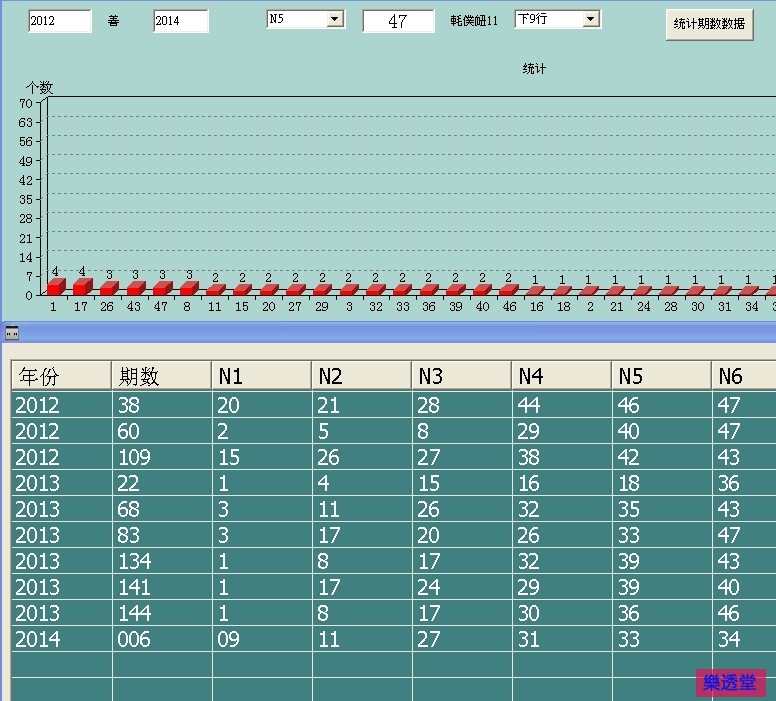Click period 141 cell in the table

click(x=161, y=587)
